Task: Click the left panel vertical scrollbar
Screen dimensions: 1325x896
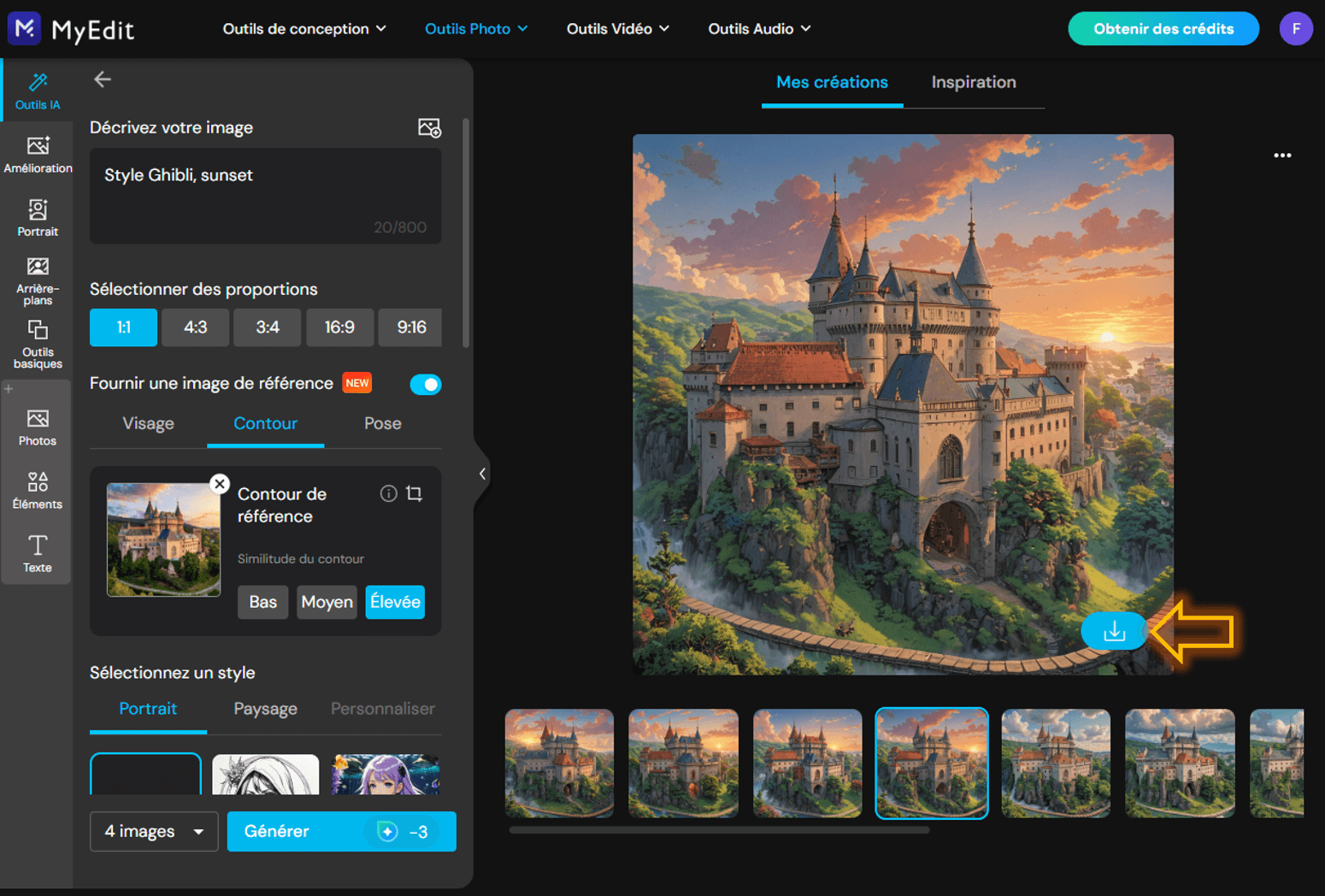Action: (x=466, y=233)
